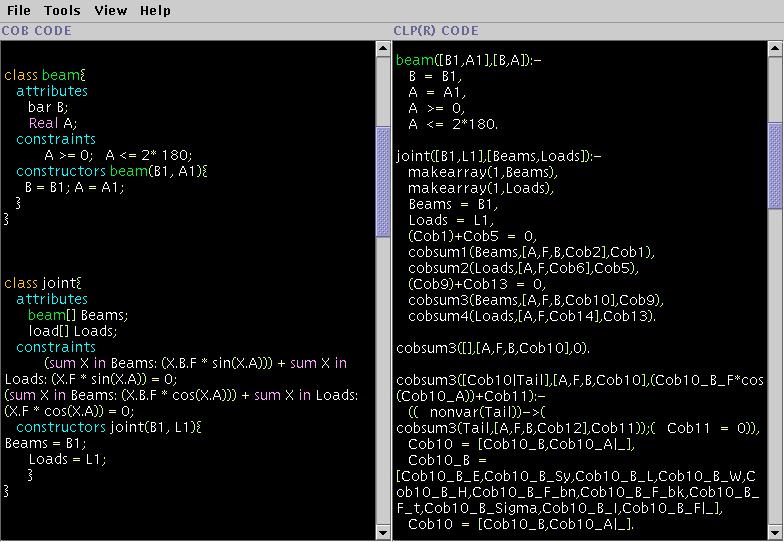Click the "cobsum3([],[A,F,B,Cob10],0)." line

click(493, 348)
